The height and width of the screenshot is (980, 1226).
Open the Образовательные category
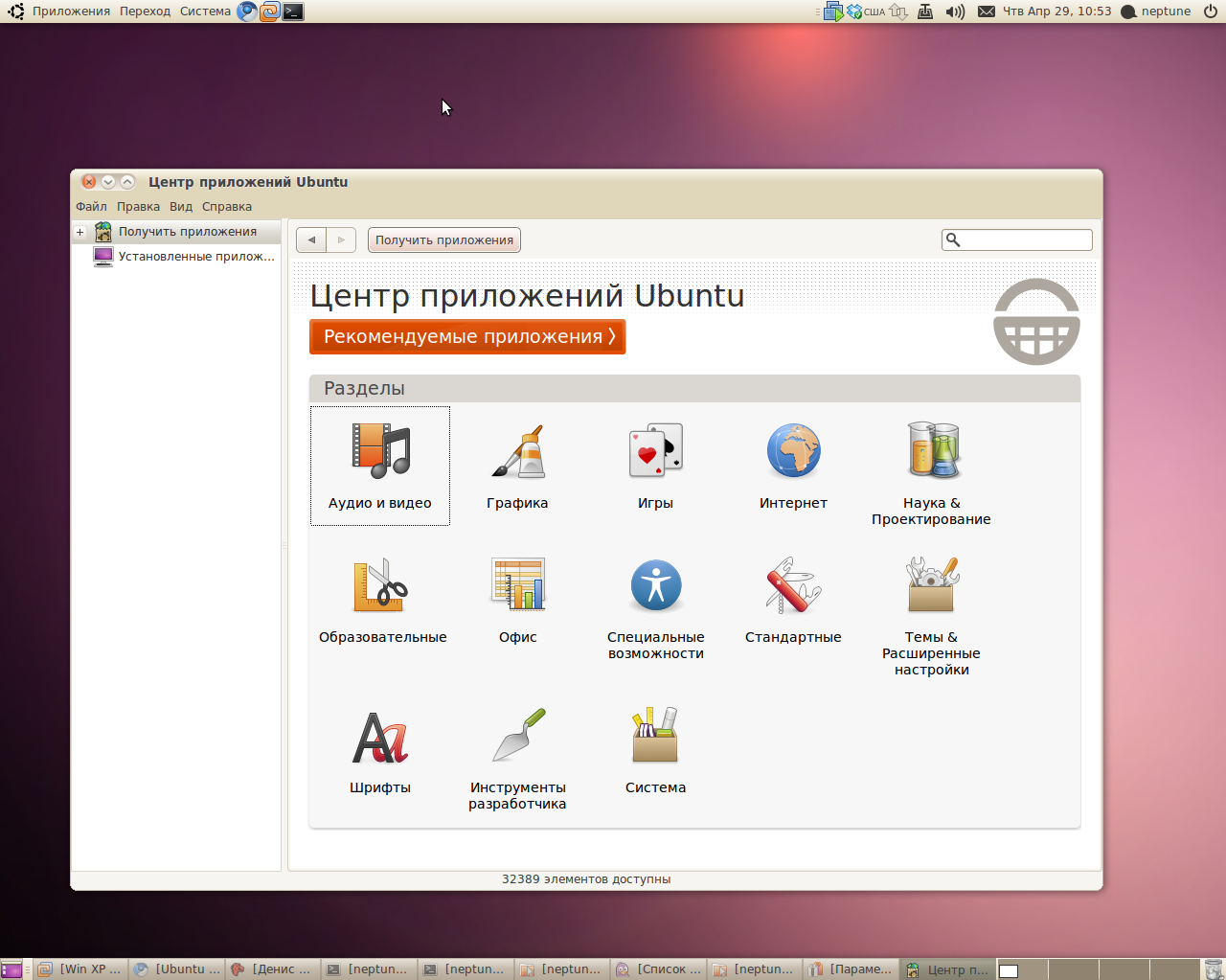pos(382,601)
